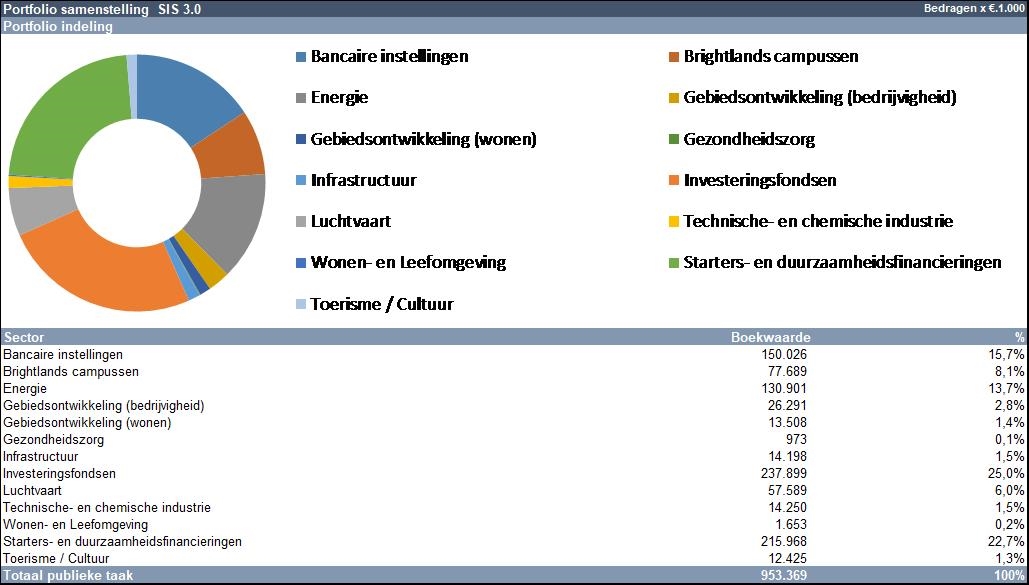Click the Brightlands campussen legend color square
The width and height of the screenshot is (1029, 585).
pos(675,57)
